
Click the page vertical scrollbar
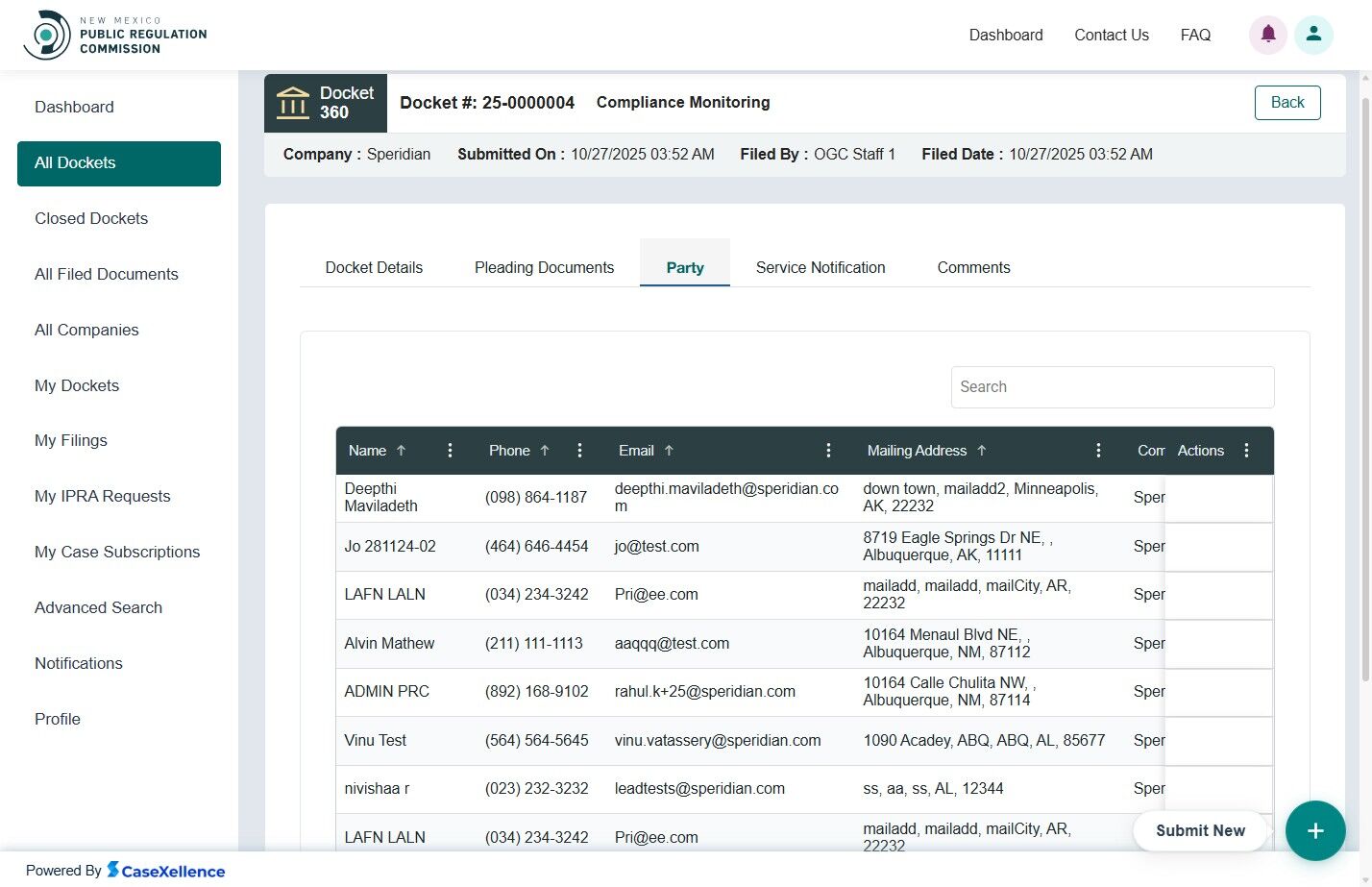click(1365, 384)
